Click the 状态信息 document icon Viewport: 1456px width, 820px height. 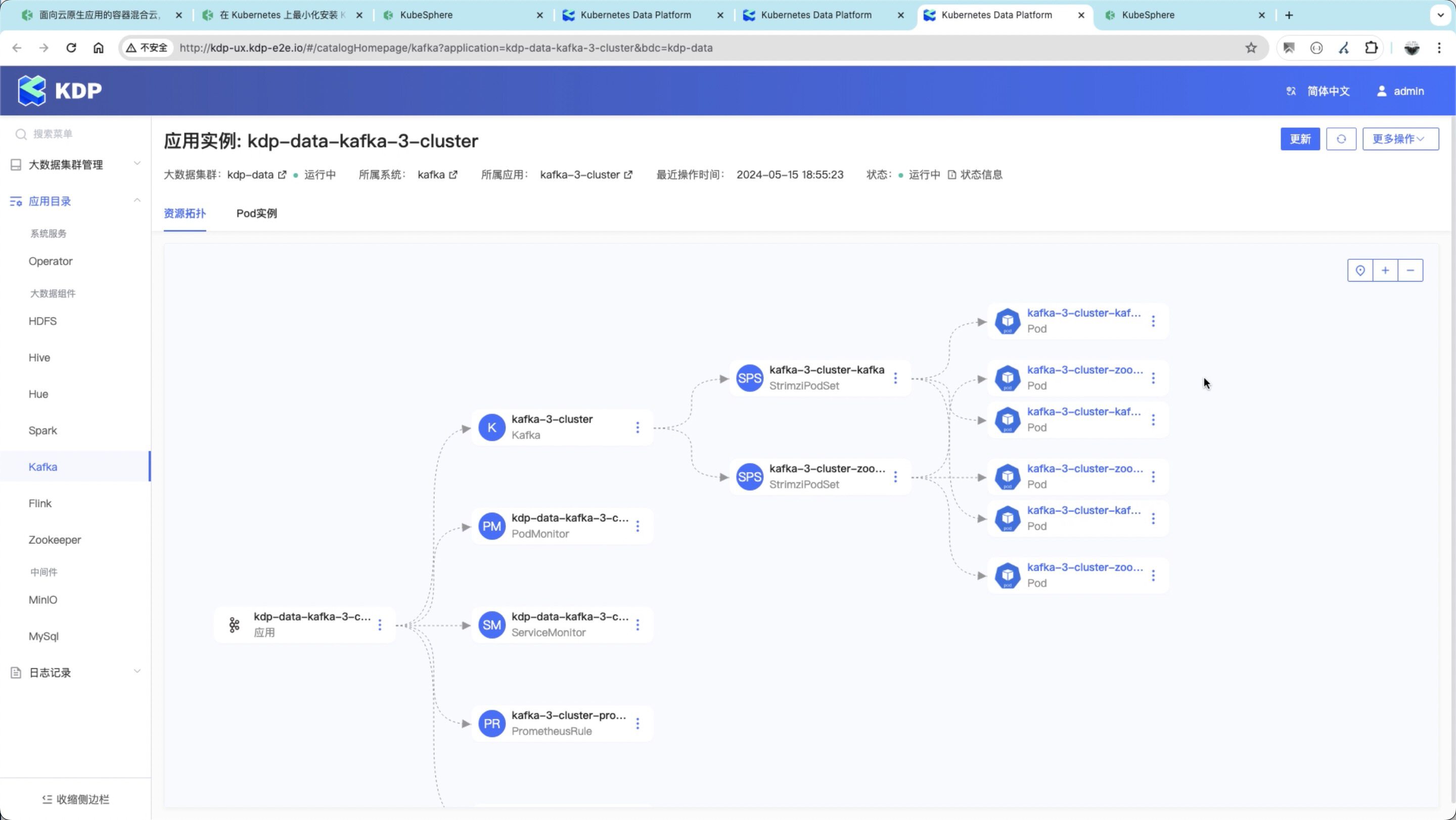click(952, 174)
